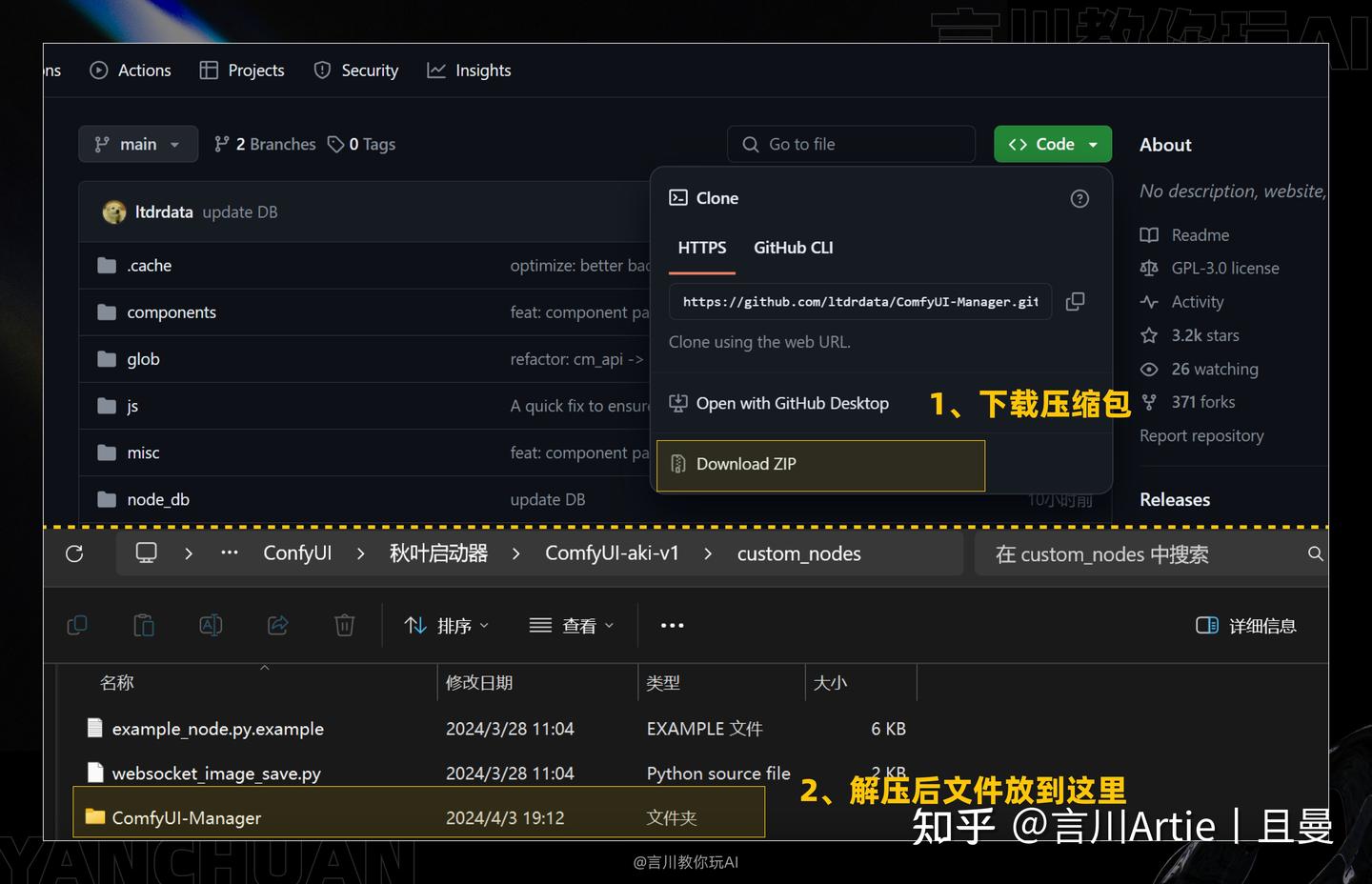The height and width of the screenshot is (884, 1372).
Task: Select the GitHub CLI clone tab
Action: [x=794, y=248]
